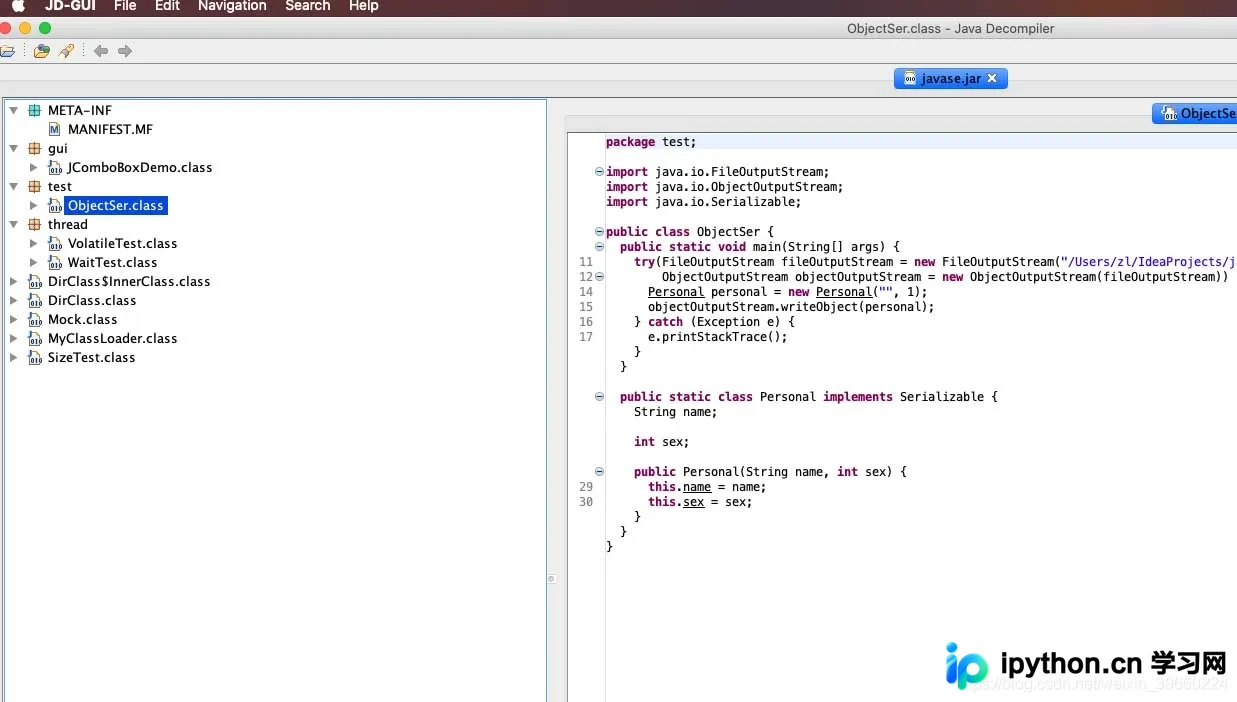Screen dimensions: 1237x702
Task: Fold the try block at line 12
Action: click(x=599, y=276)
